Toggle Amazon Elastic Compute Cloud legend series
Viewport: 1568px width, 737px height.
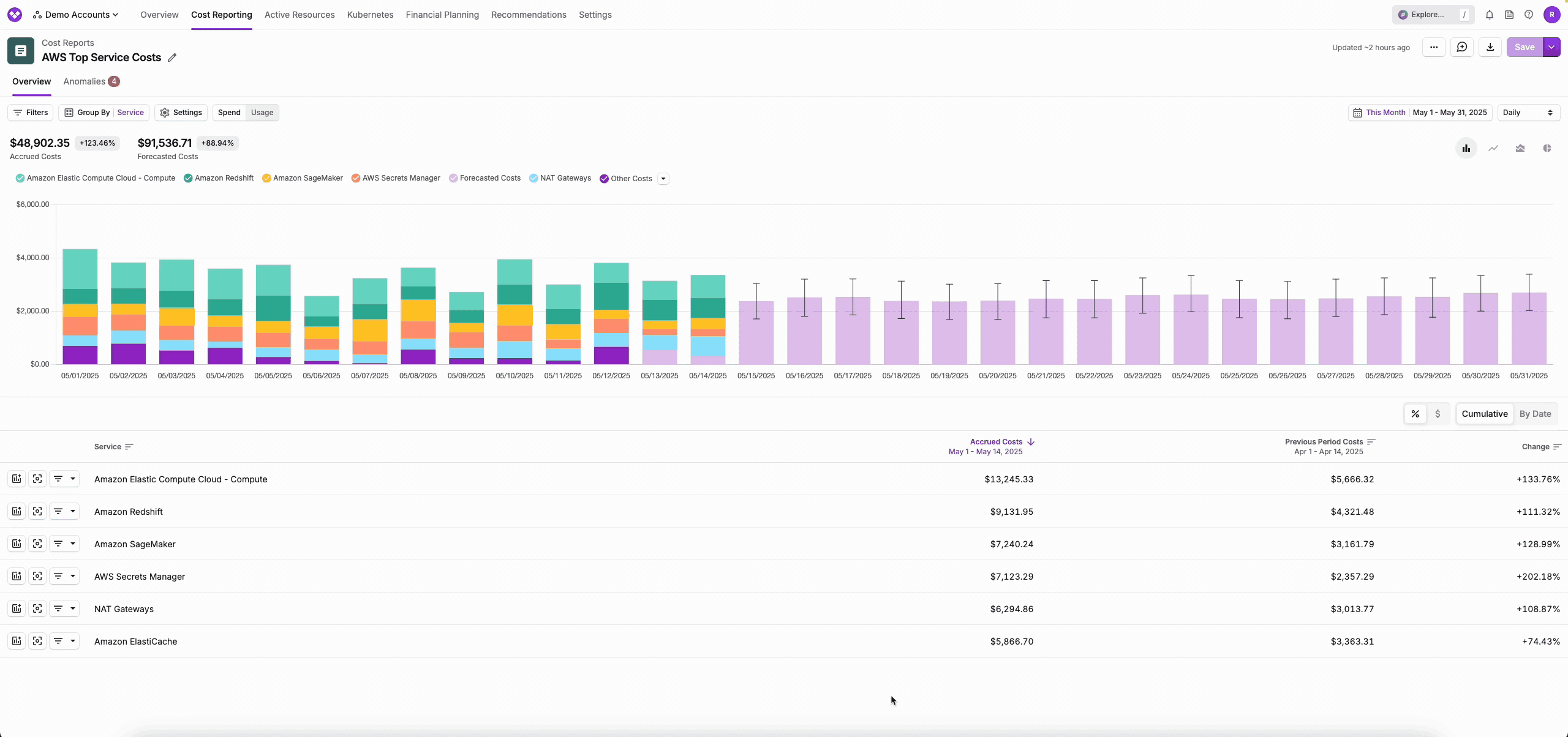[96, 178]
